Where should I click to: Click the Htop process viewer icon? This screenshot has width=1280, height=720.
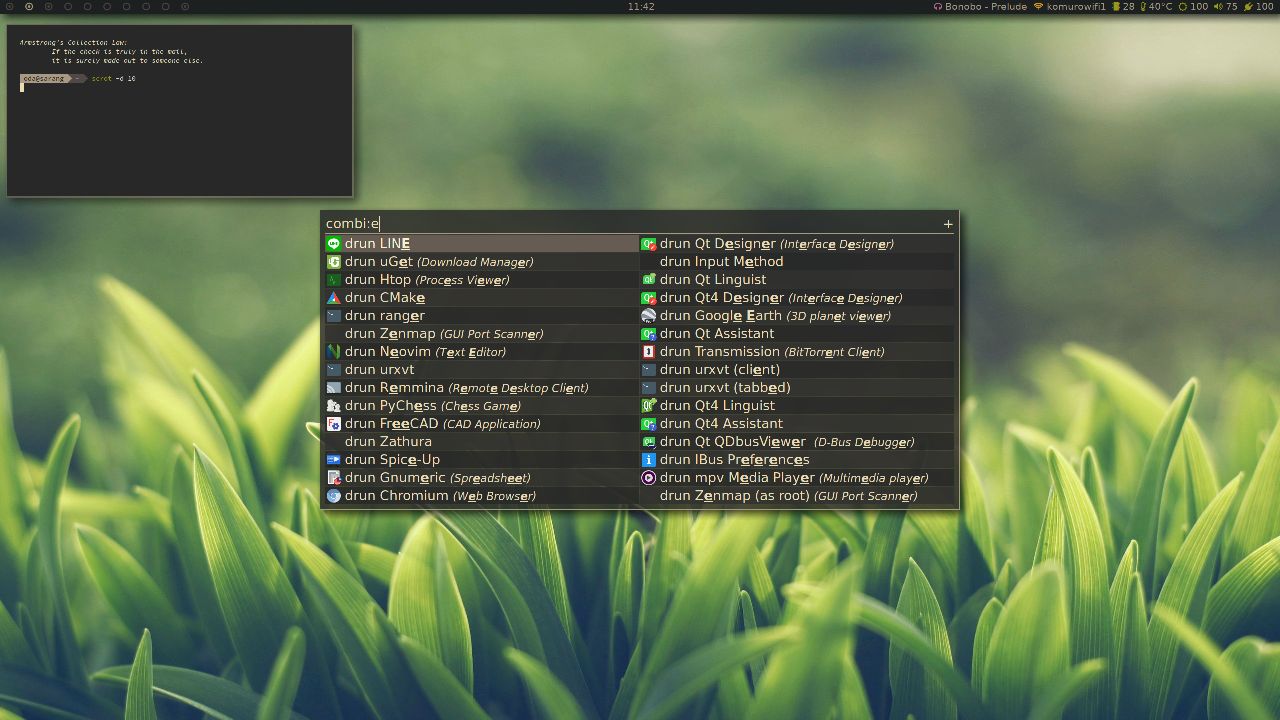tap(334, 279)
